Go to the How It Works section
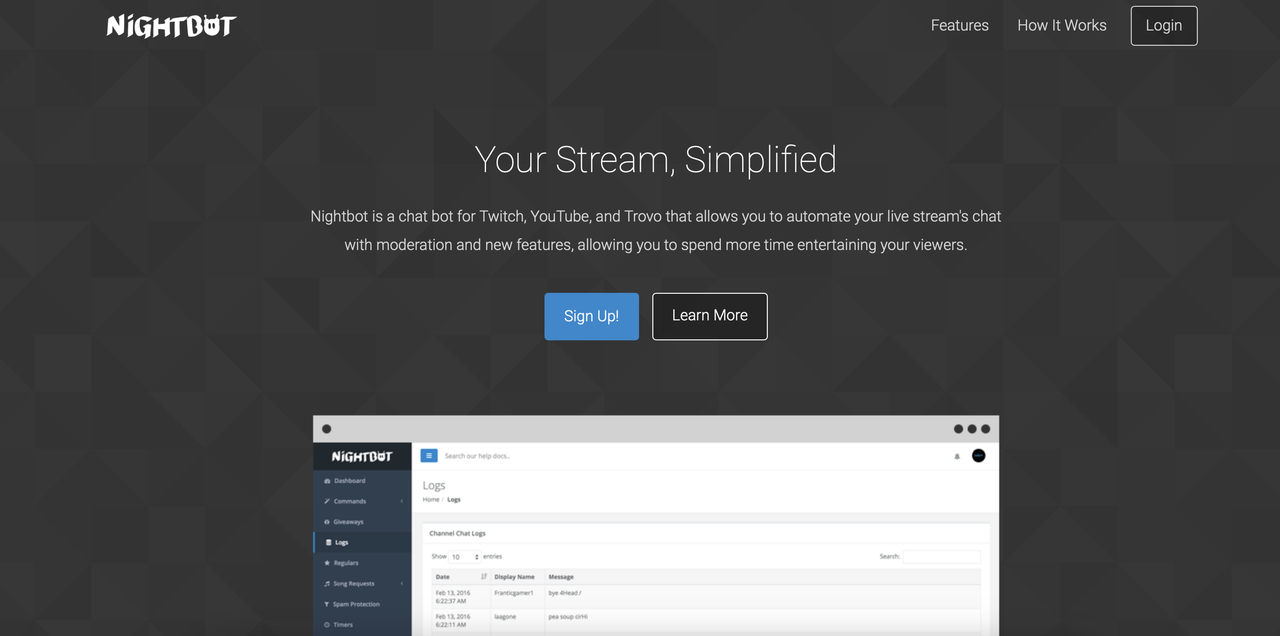This screenshot has height=636, width=1280. click(x=1061, y=26)
